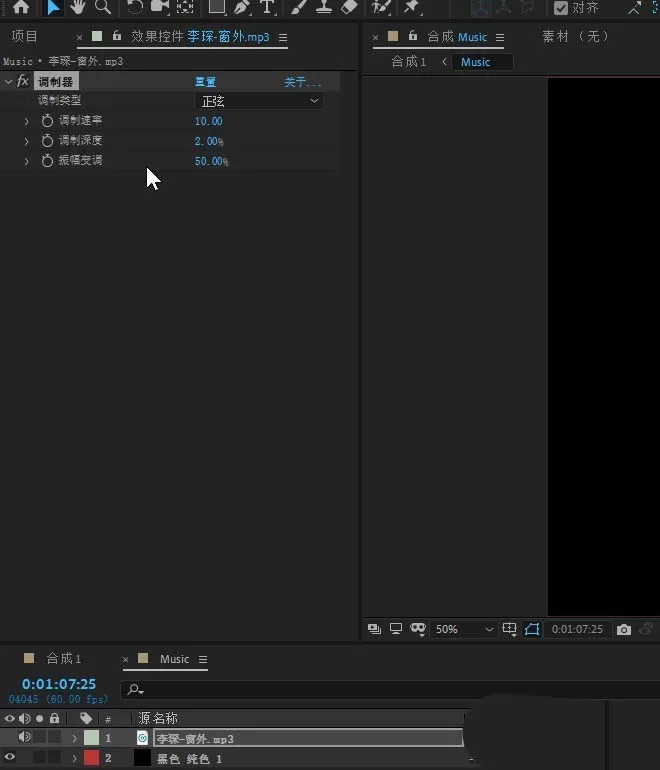Expand layer 1 李琛-窗外.mp3 properties
This screenshot has height=770, width=660.
pos(74,738)
